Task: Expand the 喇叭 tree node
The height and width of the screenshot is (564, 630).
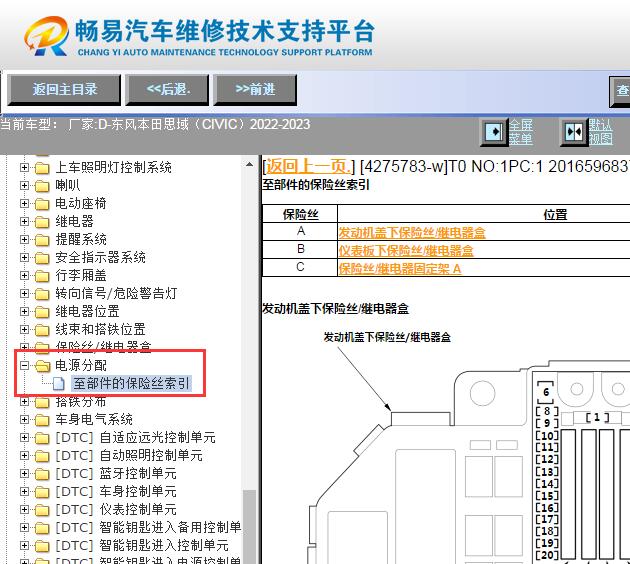Action: coord(25,185)
